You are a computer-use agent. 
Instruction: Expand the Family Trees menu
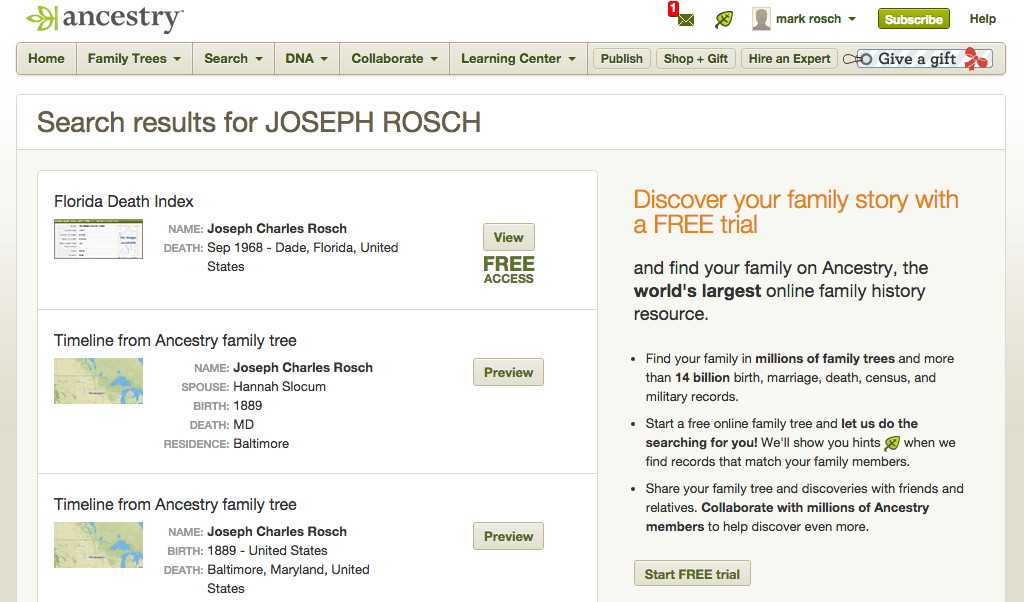135,59
